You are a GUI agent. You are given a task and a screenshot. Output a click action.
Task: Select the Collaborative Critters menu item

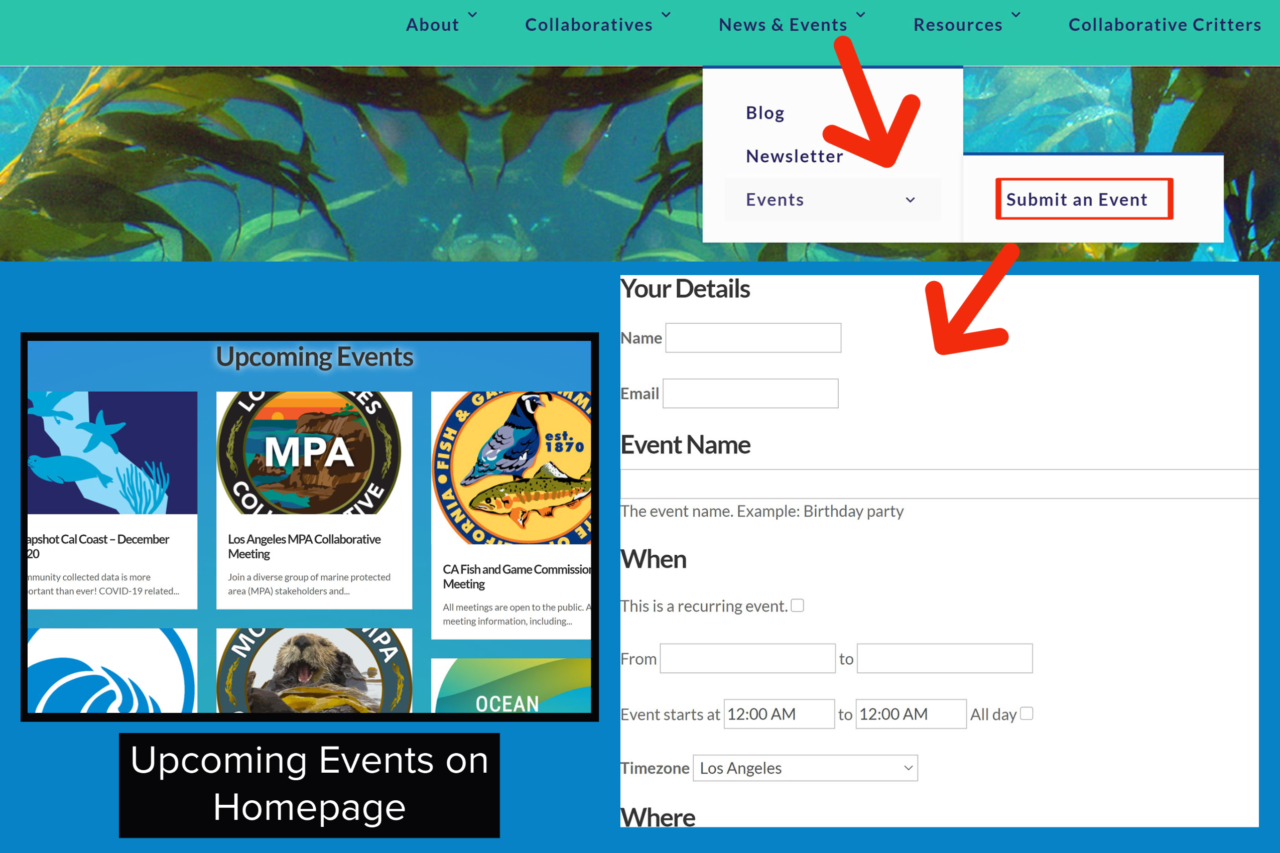(1164, 24)
